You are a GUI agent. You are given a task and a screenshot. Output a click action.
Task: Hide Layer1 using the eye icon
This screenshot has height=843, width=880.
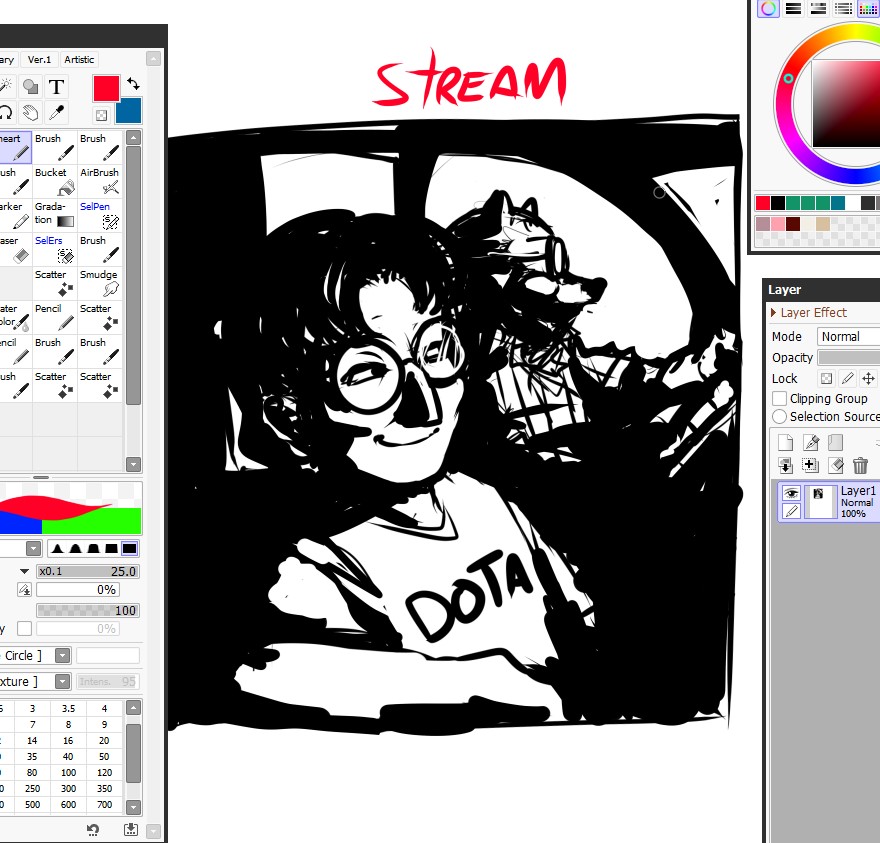pos(791,493)
